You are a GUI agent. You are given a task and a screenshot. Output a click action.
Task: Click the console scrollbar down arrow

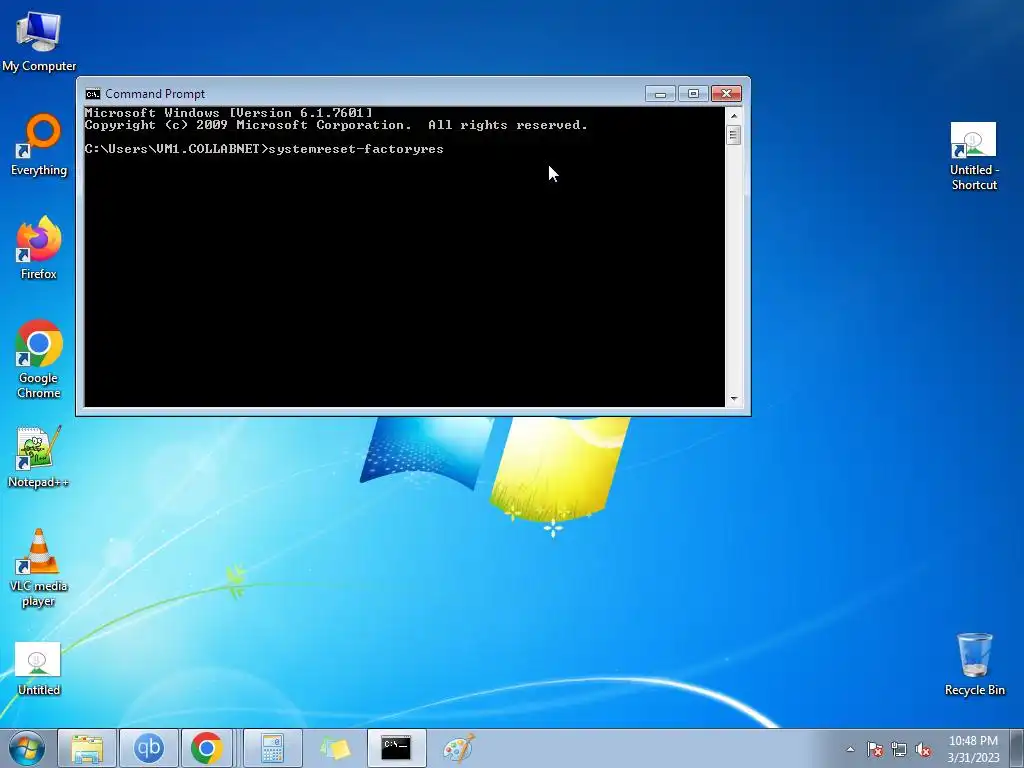tap(734, 398)
